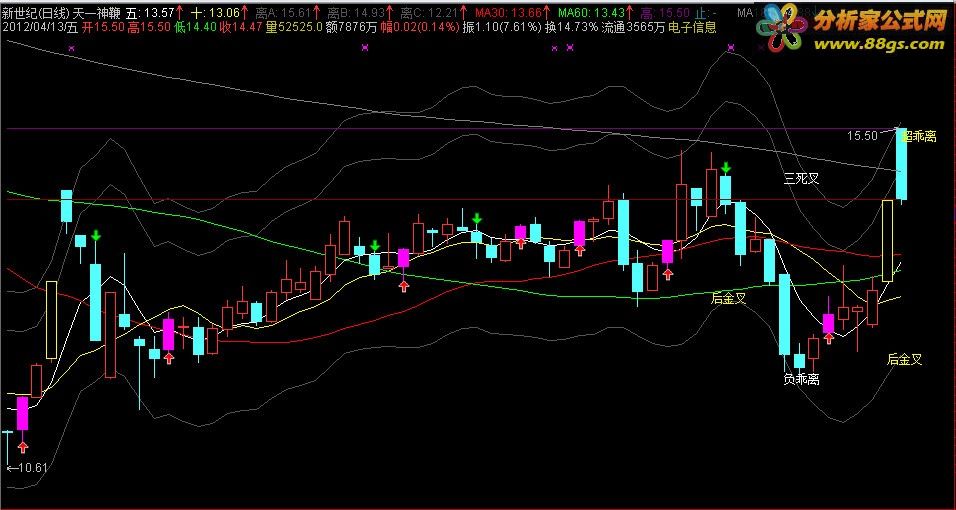
Task: Click the volume value 量52525.0
Action: pos(294,27)
